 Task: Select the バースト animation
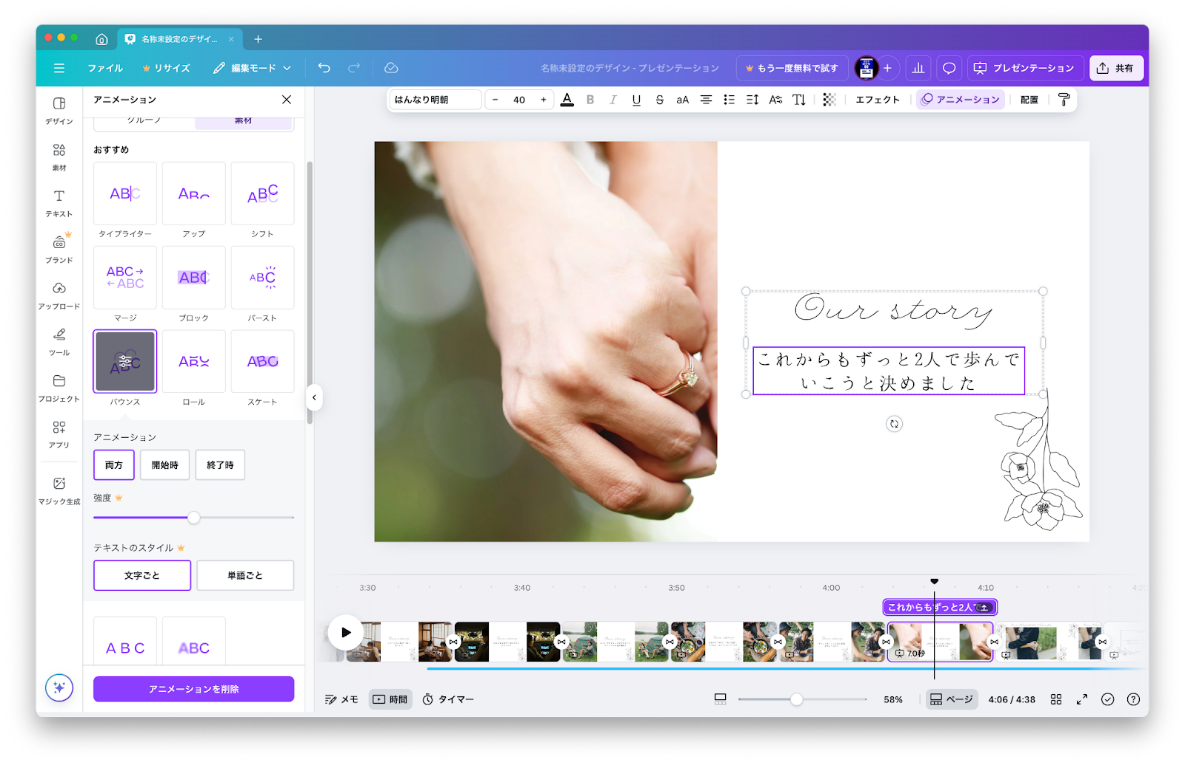[262, 277]
